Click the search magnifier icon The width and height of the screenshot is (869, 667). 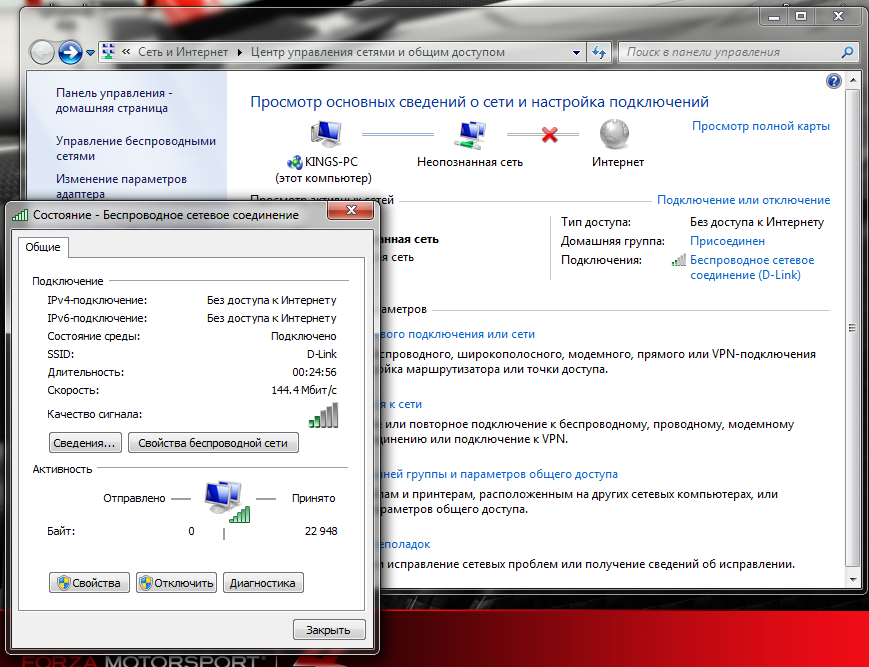(x=847, y=53)
